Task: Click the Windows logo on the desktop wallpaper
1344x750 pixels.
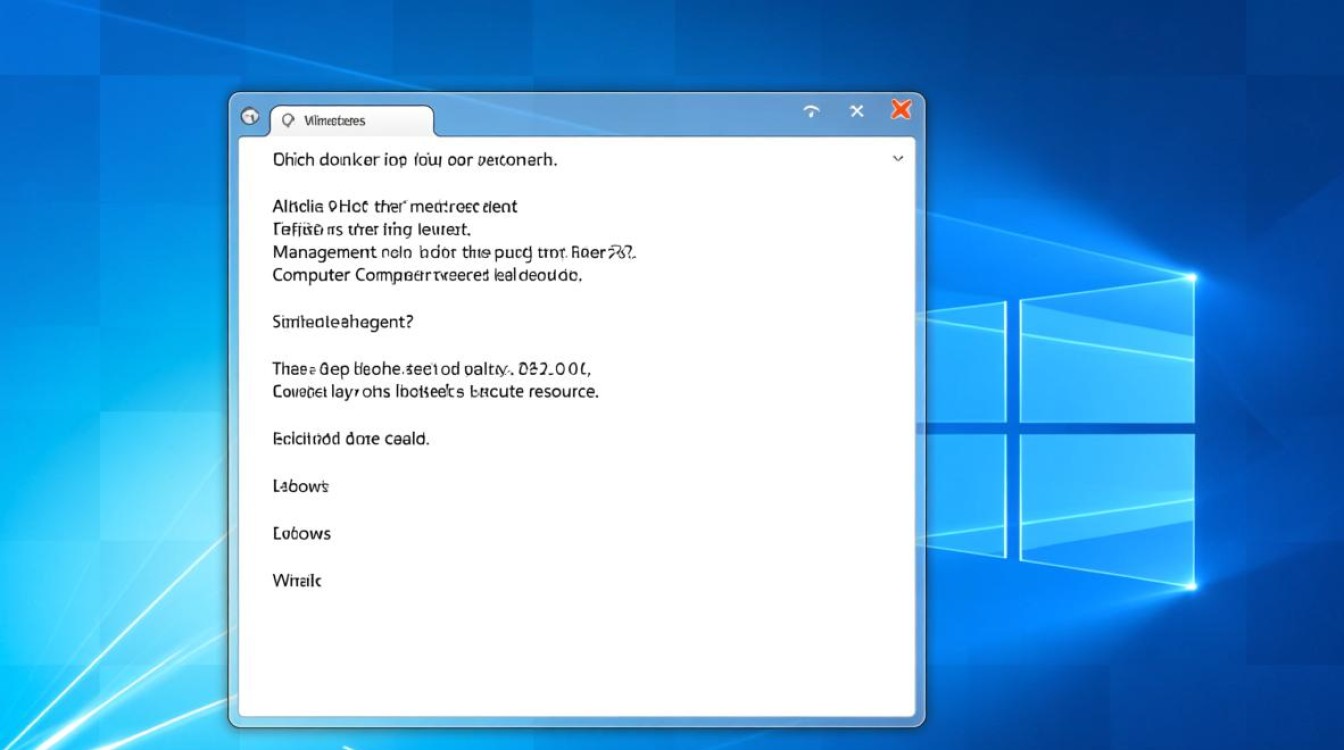Action: [1060, 430]
